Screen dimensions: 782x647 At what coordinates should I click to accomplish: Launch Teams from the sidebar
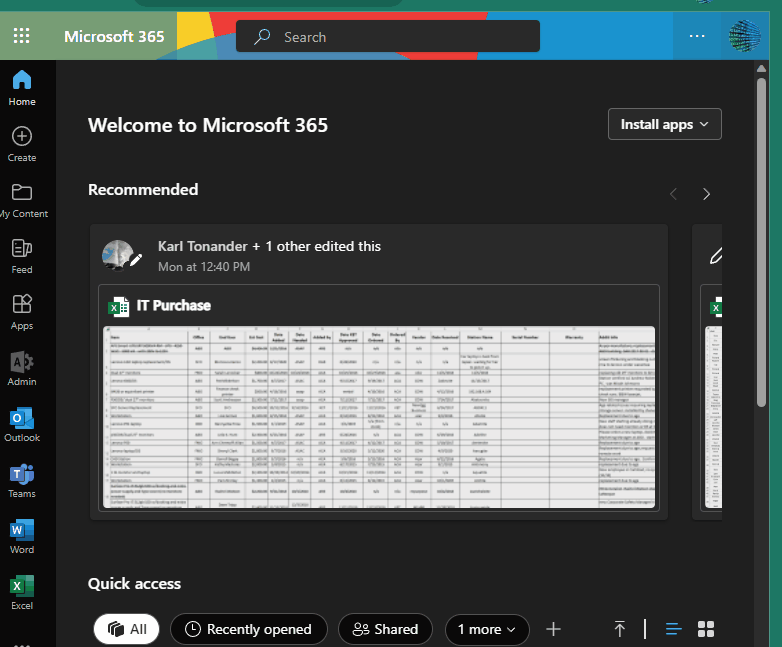pyautogui.click(x=22, y=480)
